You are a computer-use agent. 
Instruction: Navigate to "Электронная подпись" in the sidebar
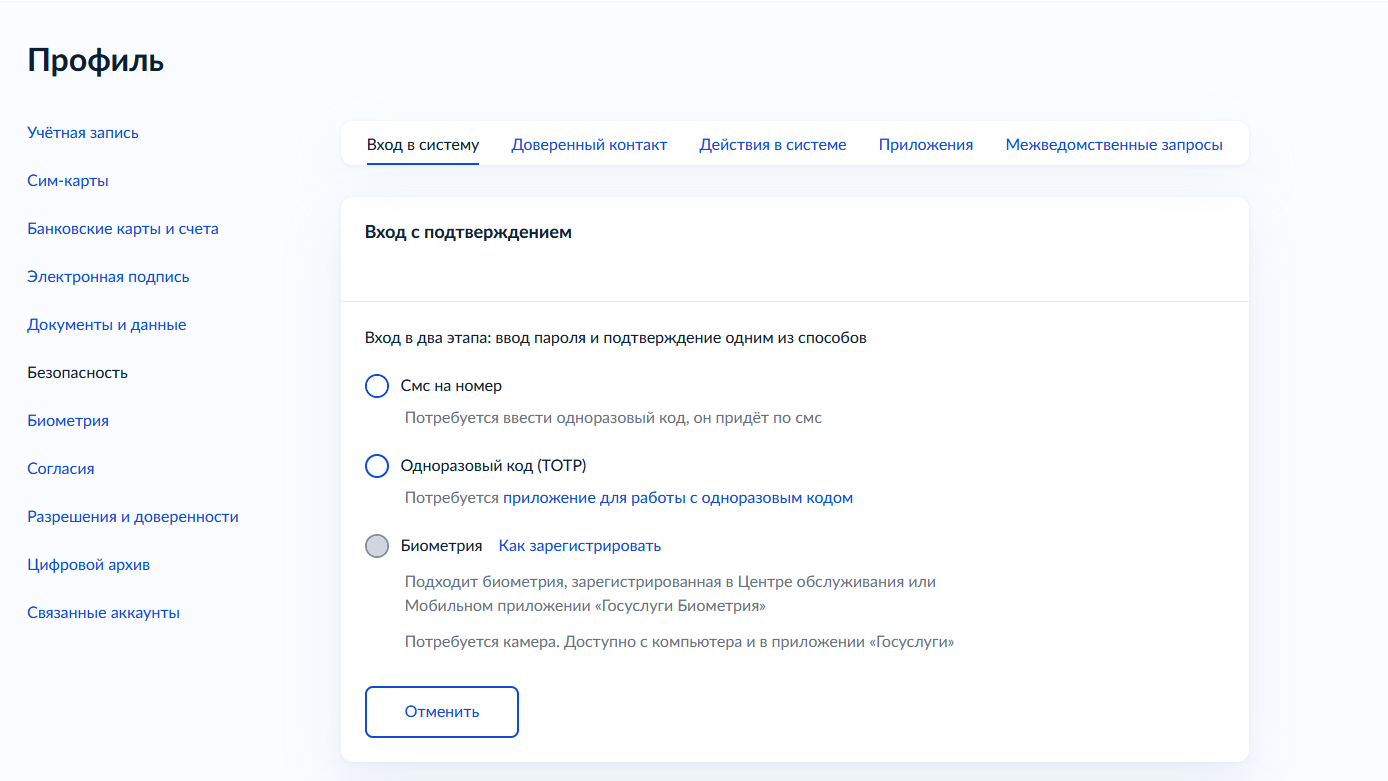(x=108, y=277)
